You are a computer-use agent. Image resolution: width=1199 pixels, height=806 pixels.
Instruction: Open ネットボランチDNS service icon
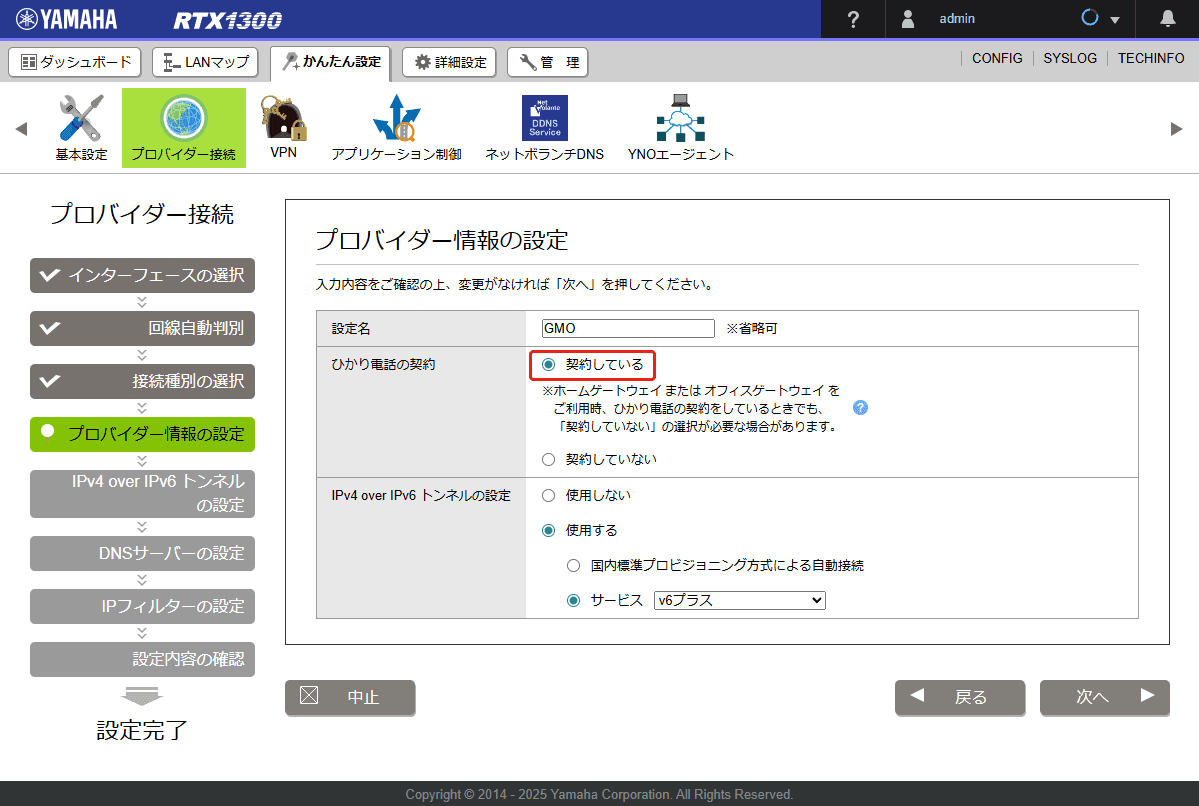[544, 119]
